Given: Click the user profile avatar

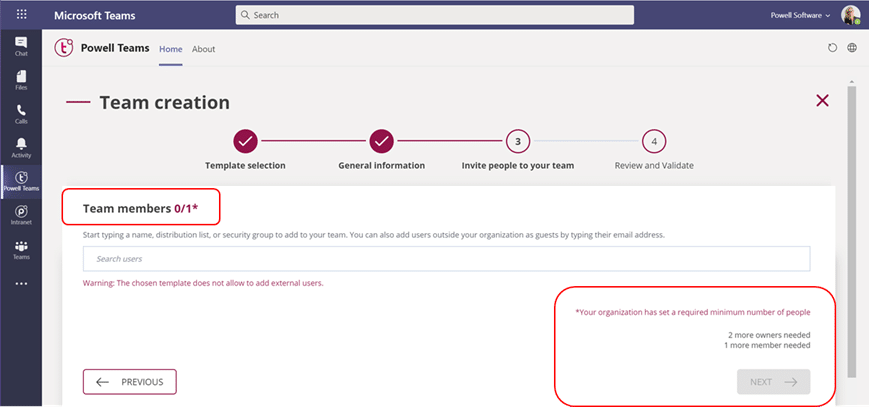Looking at the screenshot, I should coord(850,15).
